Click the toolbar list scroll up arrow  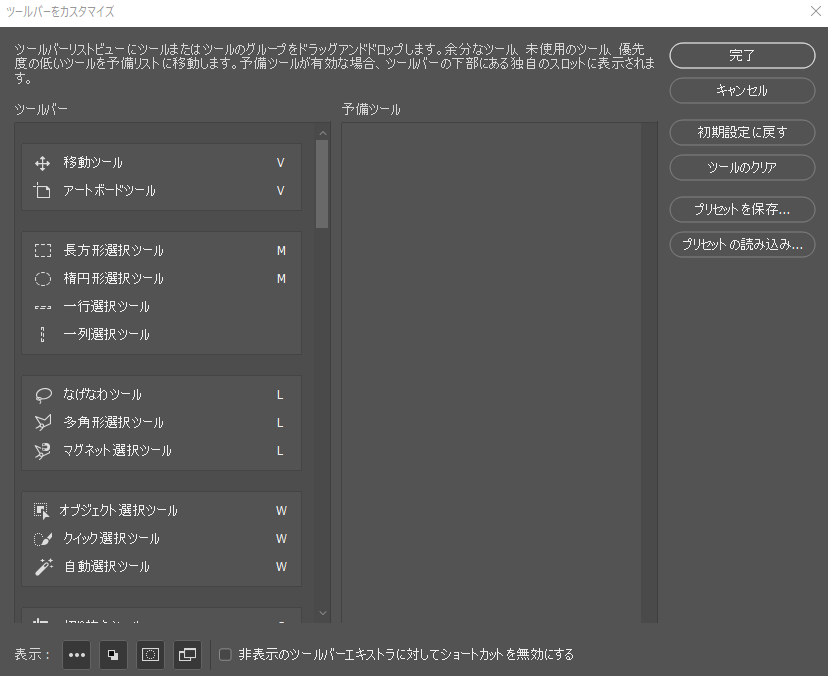click(x=323, y=133)
